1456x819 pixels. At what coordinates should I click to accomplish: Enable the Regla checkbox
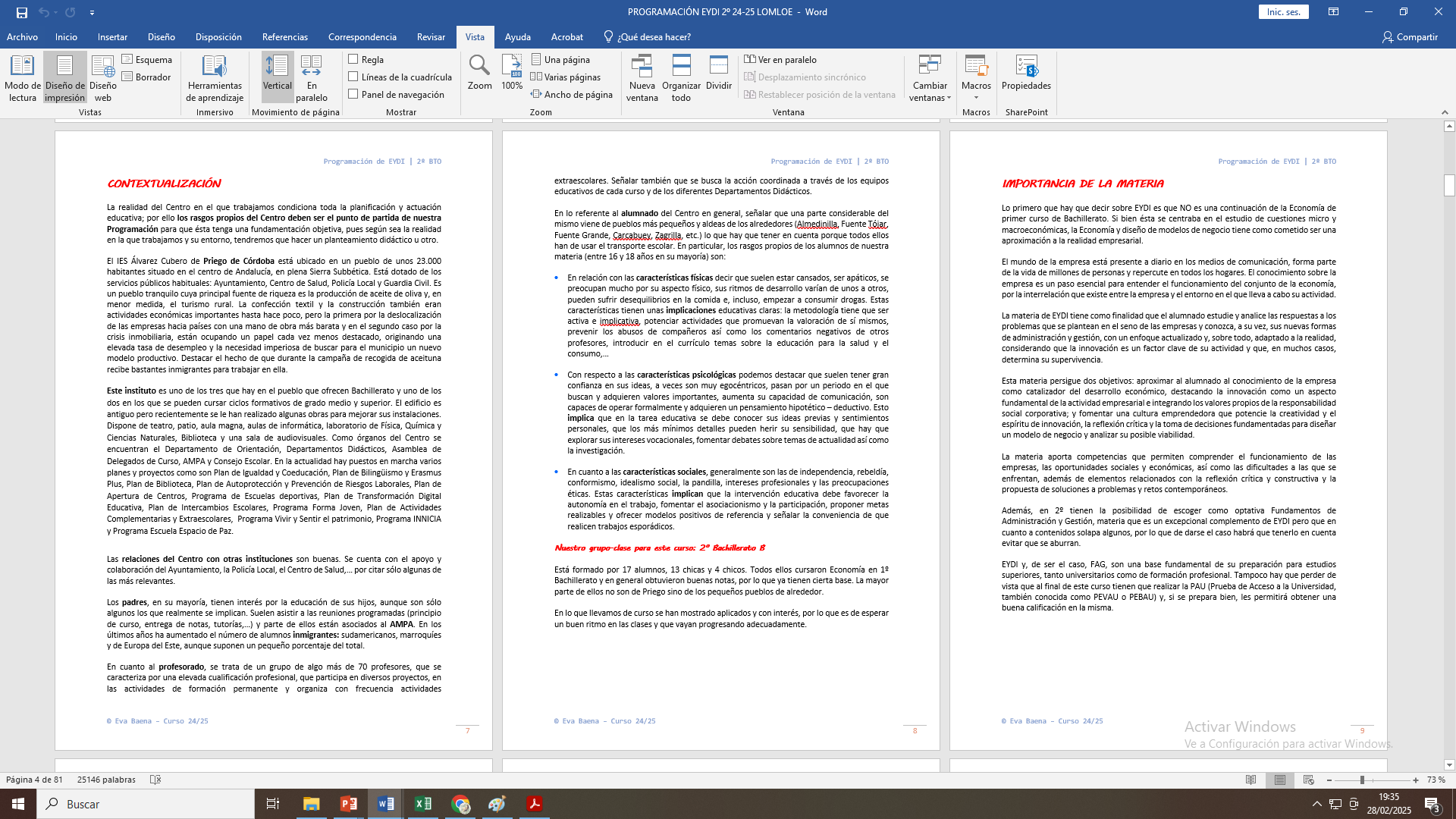click(353, 59)
